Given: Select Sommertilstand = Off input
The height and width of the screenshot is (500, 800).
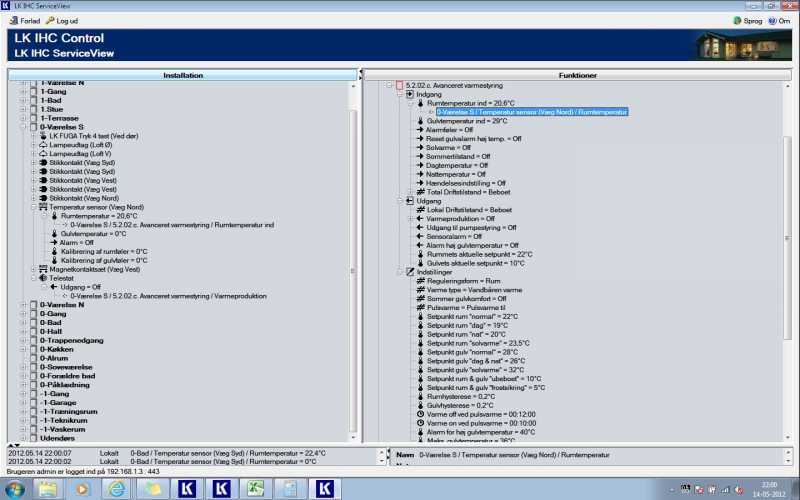Looking at the screenshot, I should [x=453, y=156].
